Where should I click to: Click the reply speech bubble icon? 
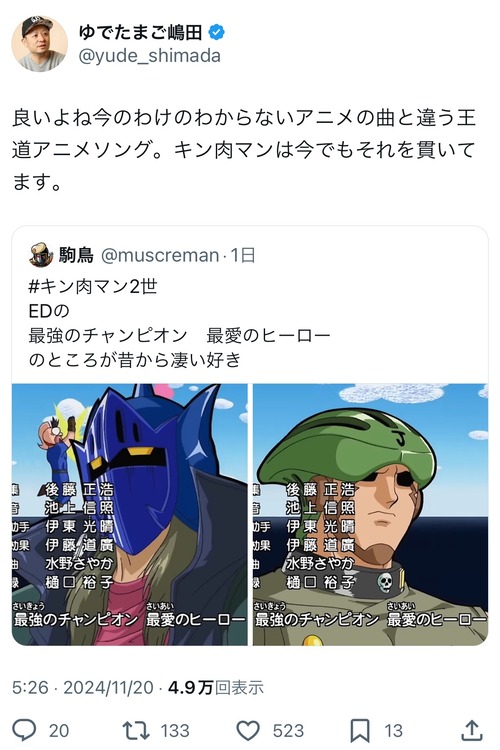click(24, 730)
